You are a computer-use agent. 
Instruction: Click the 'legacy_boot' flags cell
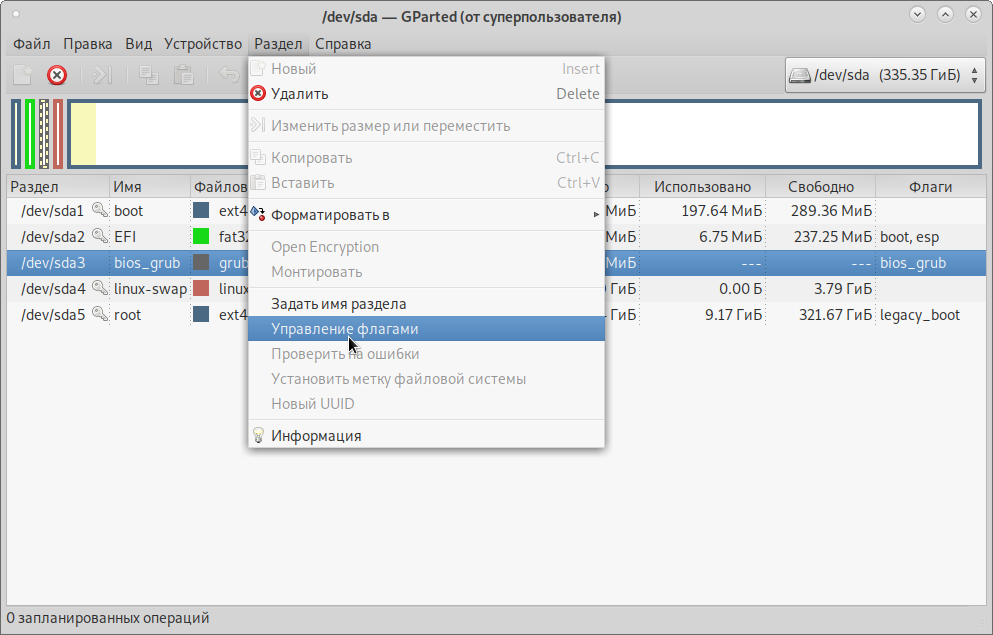[920, 315]
